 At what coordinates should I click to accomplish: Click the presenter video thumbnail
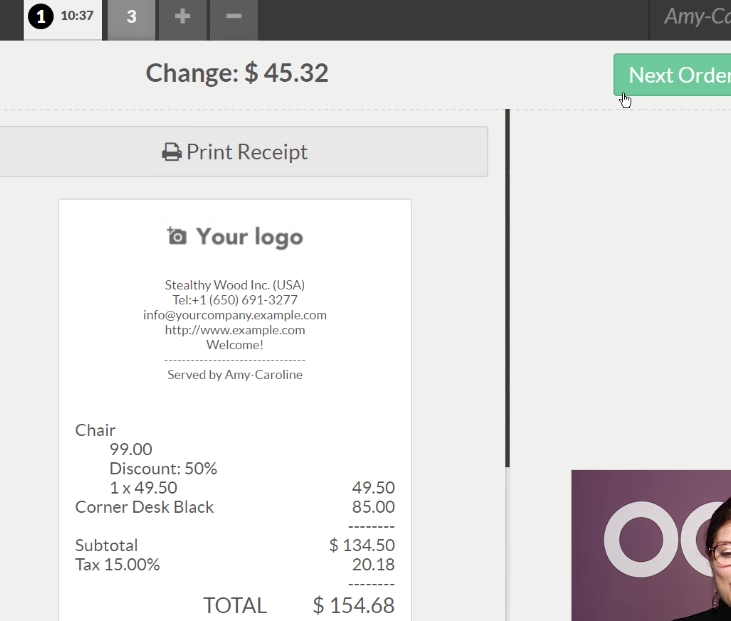(651, 545)
